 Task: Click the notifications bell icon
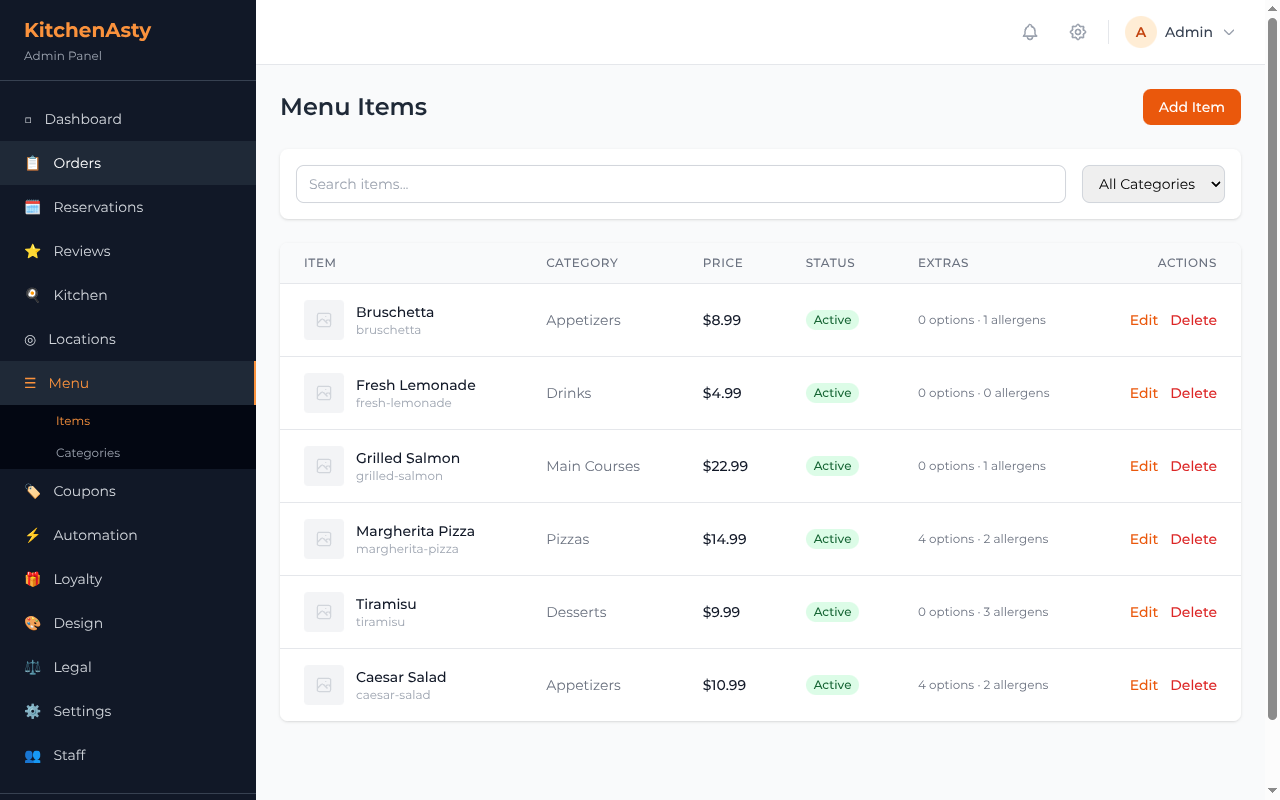[1029, 32]
